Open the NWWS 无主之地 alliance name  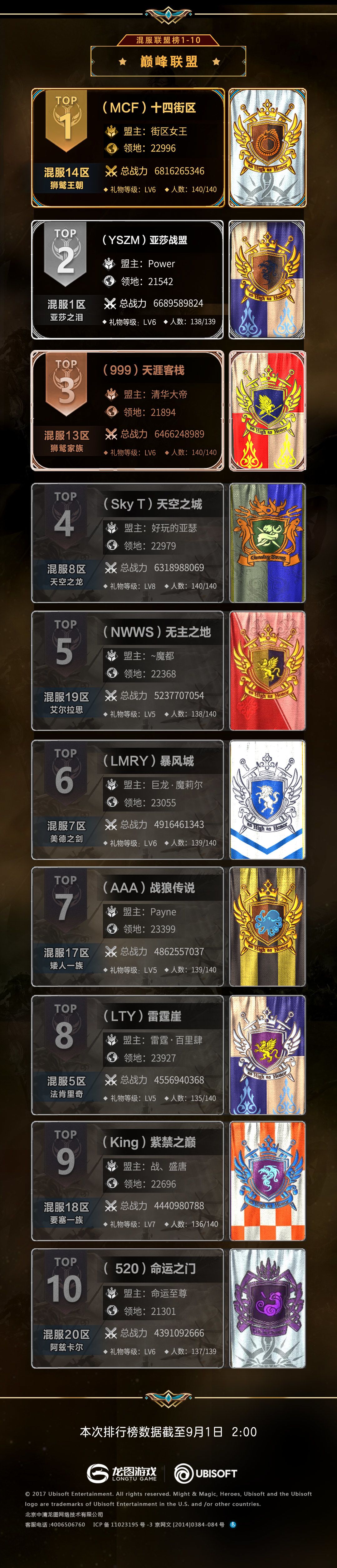157,632
